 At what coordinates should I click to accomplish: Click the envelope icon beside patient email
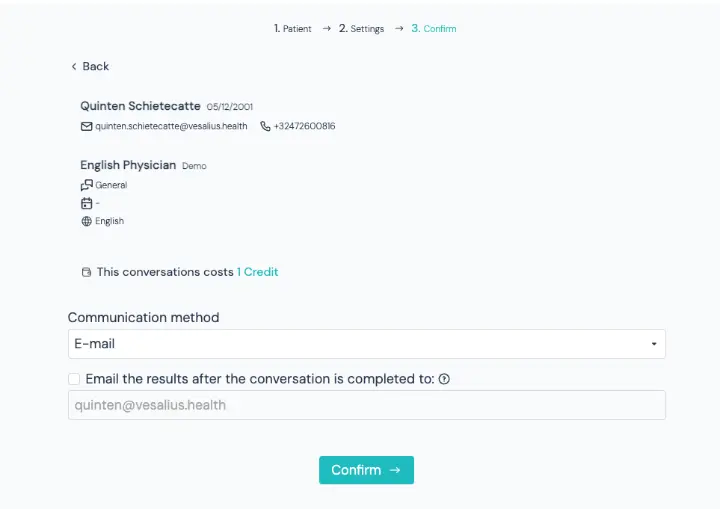click(x=86, y=126)
